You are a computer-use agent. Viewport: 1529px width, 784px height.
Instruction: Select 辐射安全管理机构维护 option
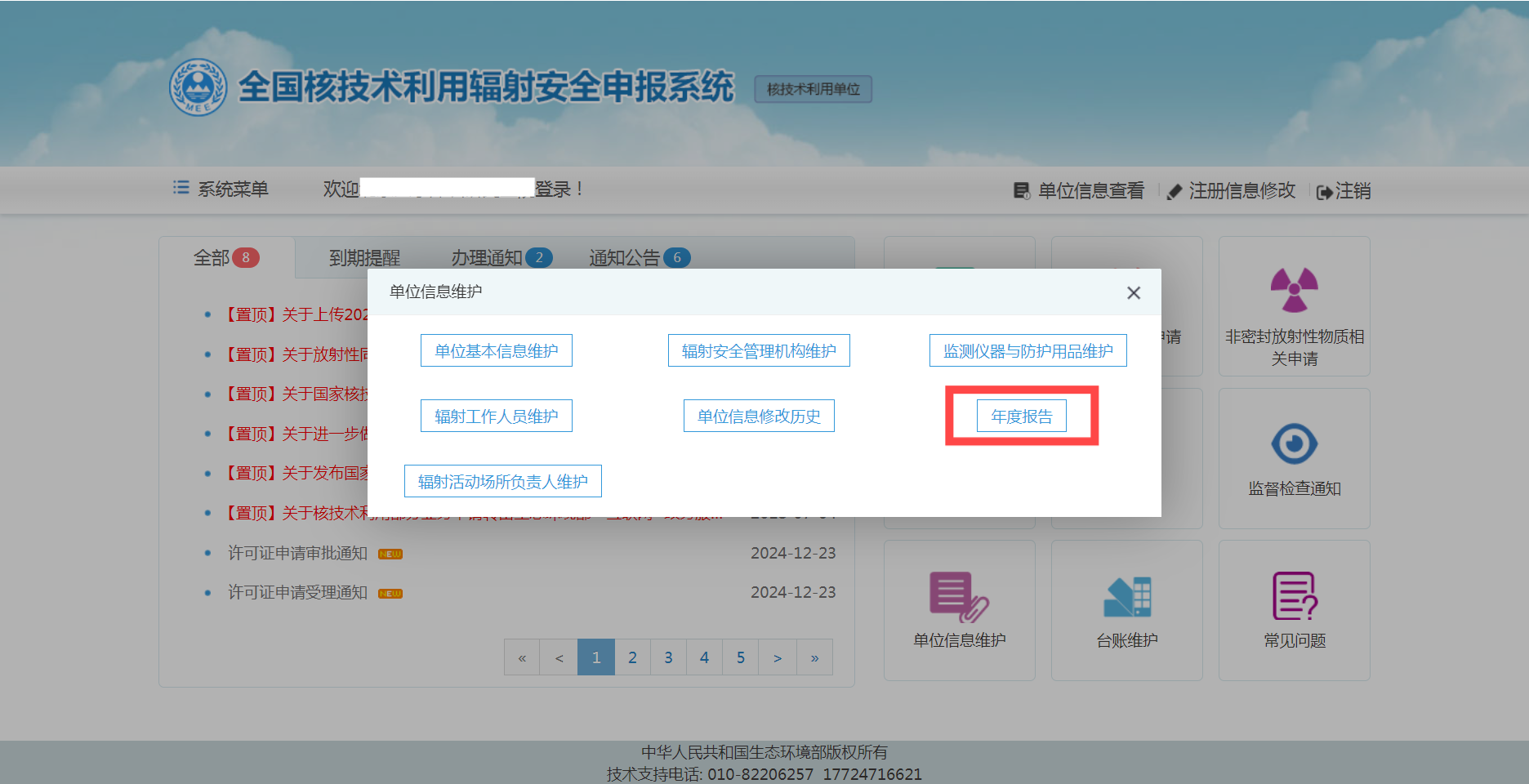pos(759,351)
